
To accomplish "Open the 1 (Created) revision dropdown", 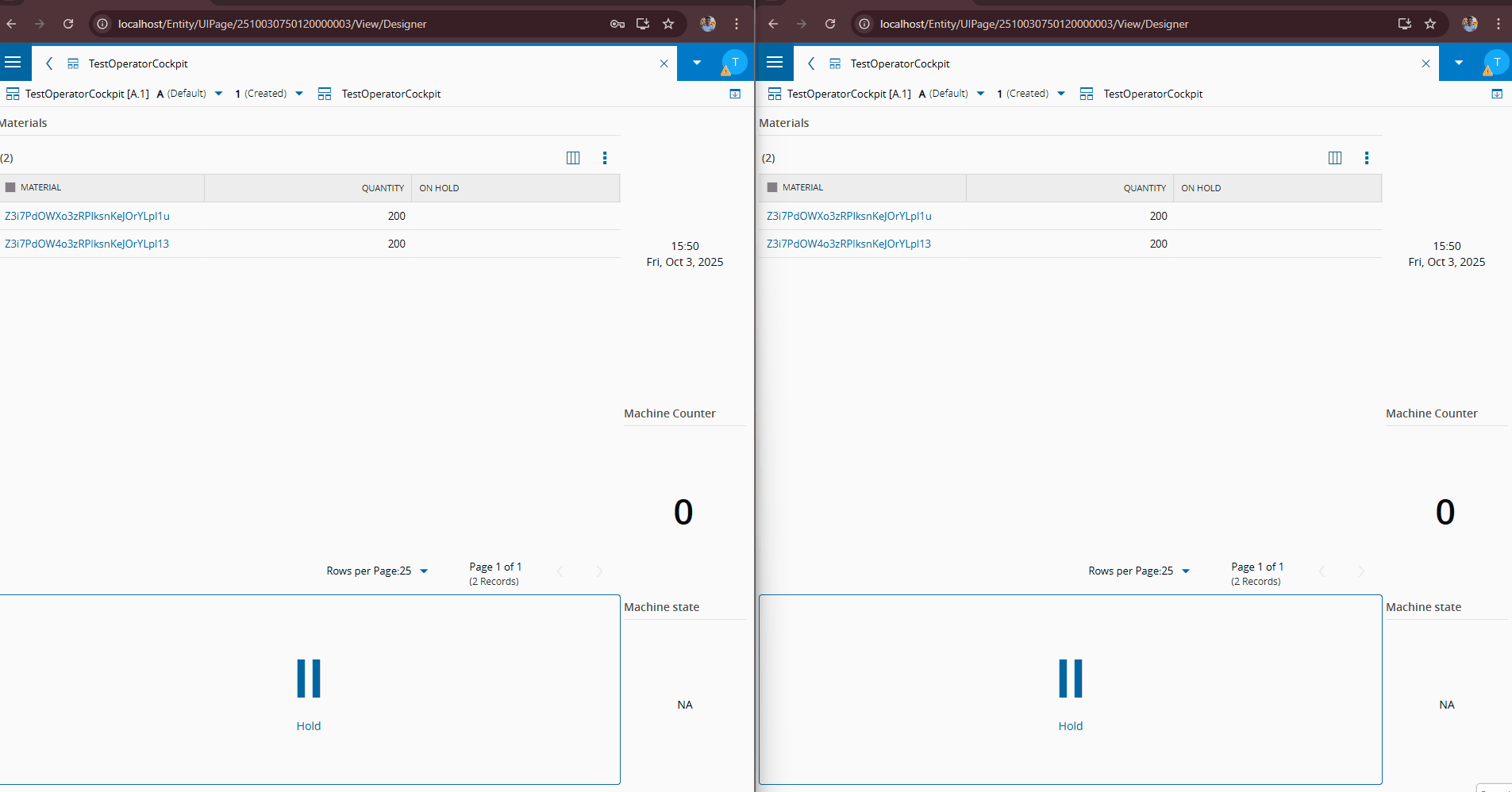I will click(x=298, y=93).
